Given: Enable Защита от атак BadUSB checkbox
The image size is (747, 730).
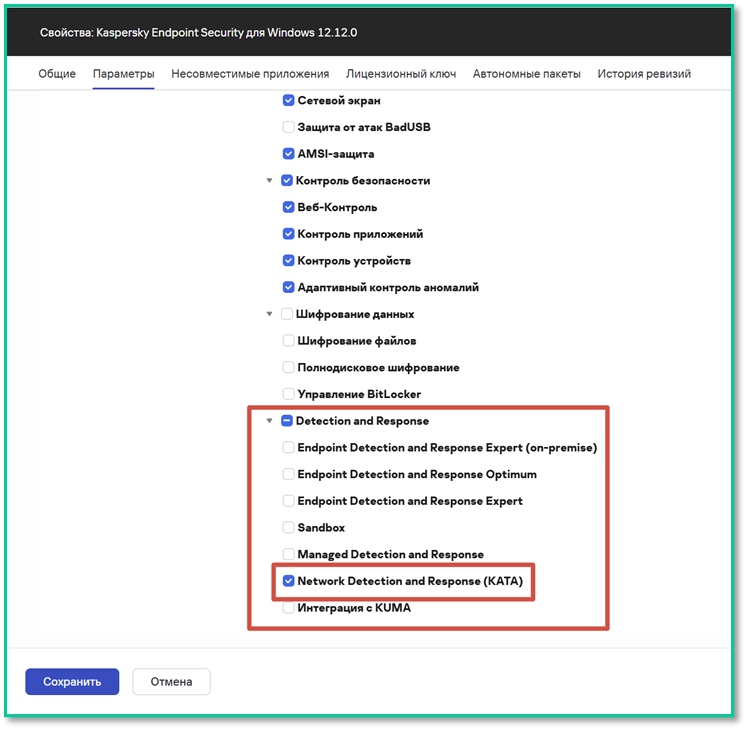Looking at the screenshot, I should click(x=288, y=127).
